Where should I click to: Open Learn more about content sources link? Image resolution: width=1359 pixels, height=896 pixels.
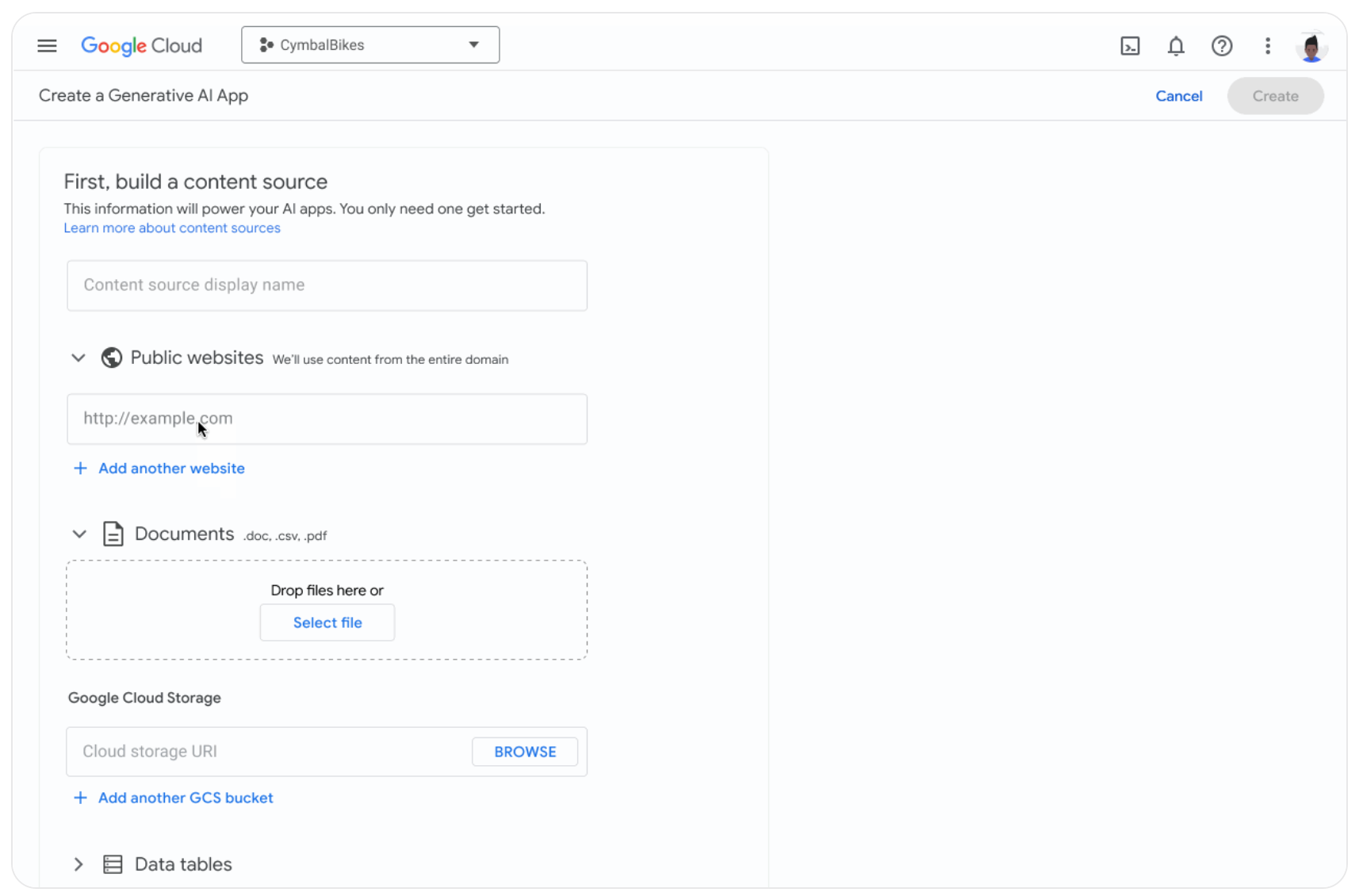click(x=172, y=228)
